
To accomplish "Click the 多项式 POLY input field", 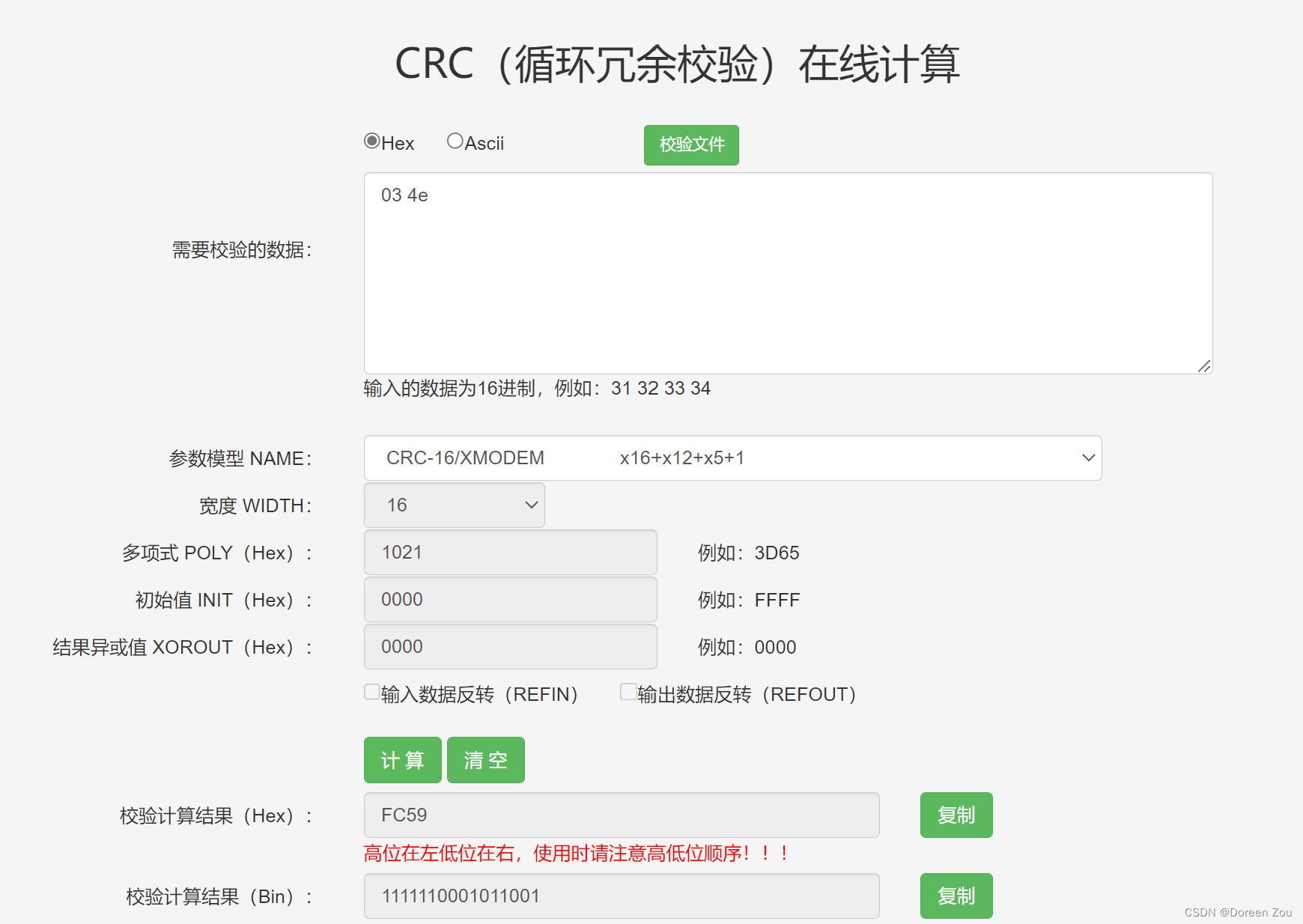I will click(x=510, y=552).
